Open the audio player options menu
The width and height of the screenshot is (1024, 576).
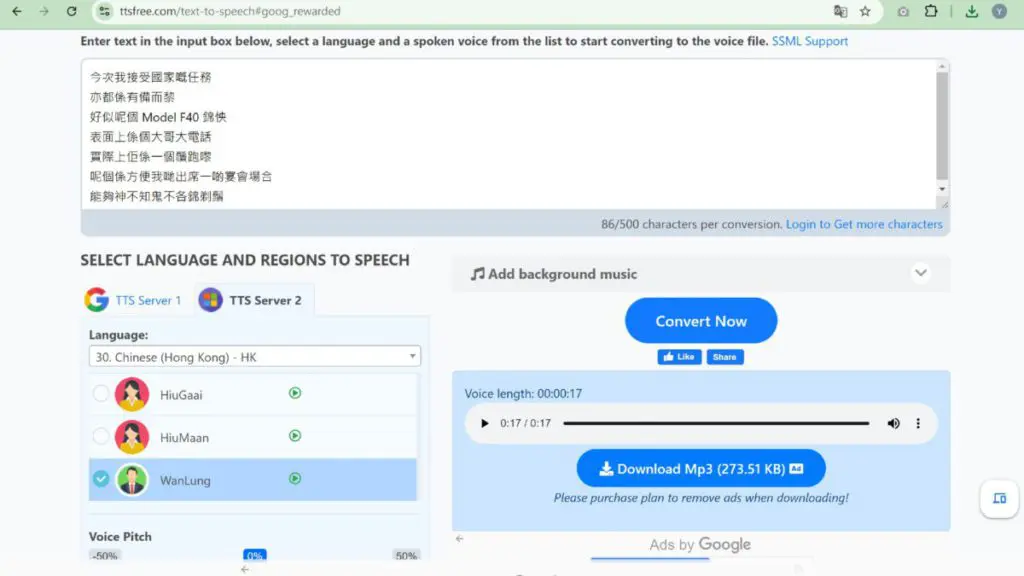pyautogui.click(x=918, y=423)
